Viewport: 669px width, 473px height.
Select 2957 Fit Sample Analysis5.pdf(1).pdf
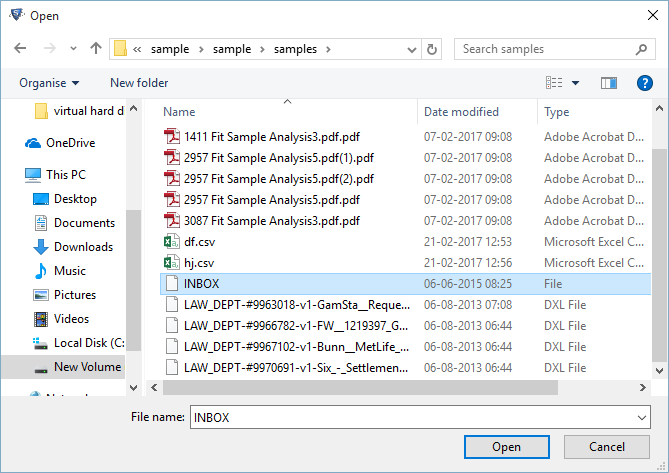coord(279,158)
